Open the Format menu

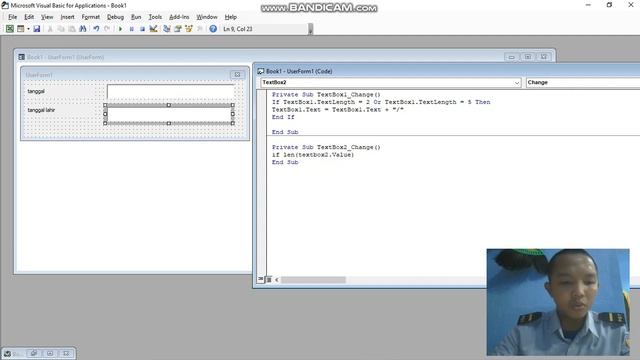coord(91,17)
